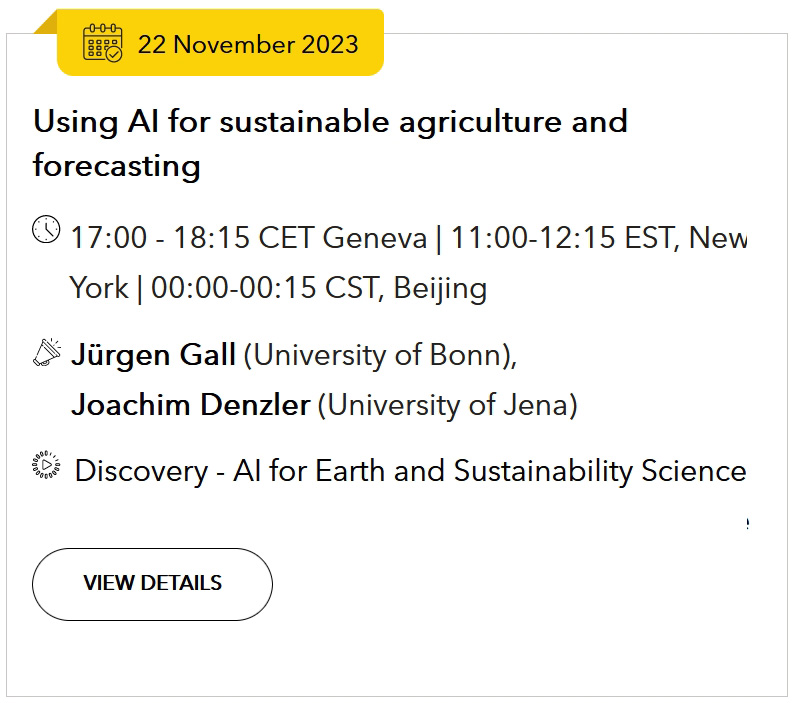Select the '17:00 - 18:15 CET Geneva' time
This screenshot has width=793, height=703.
coord(249,238)
